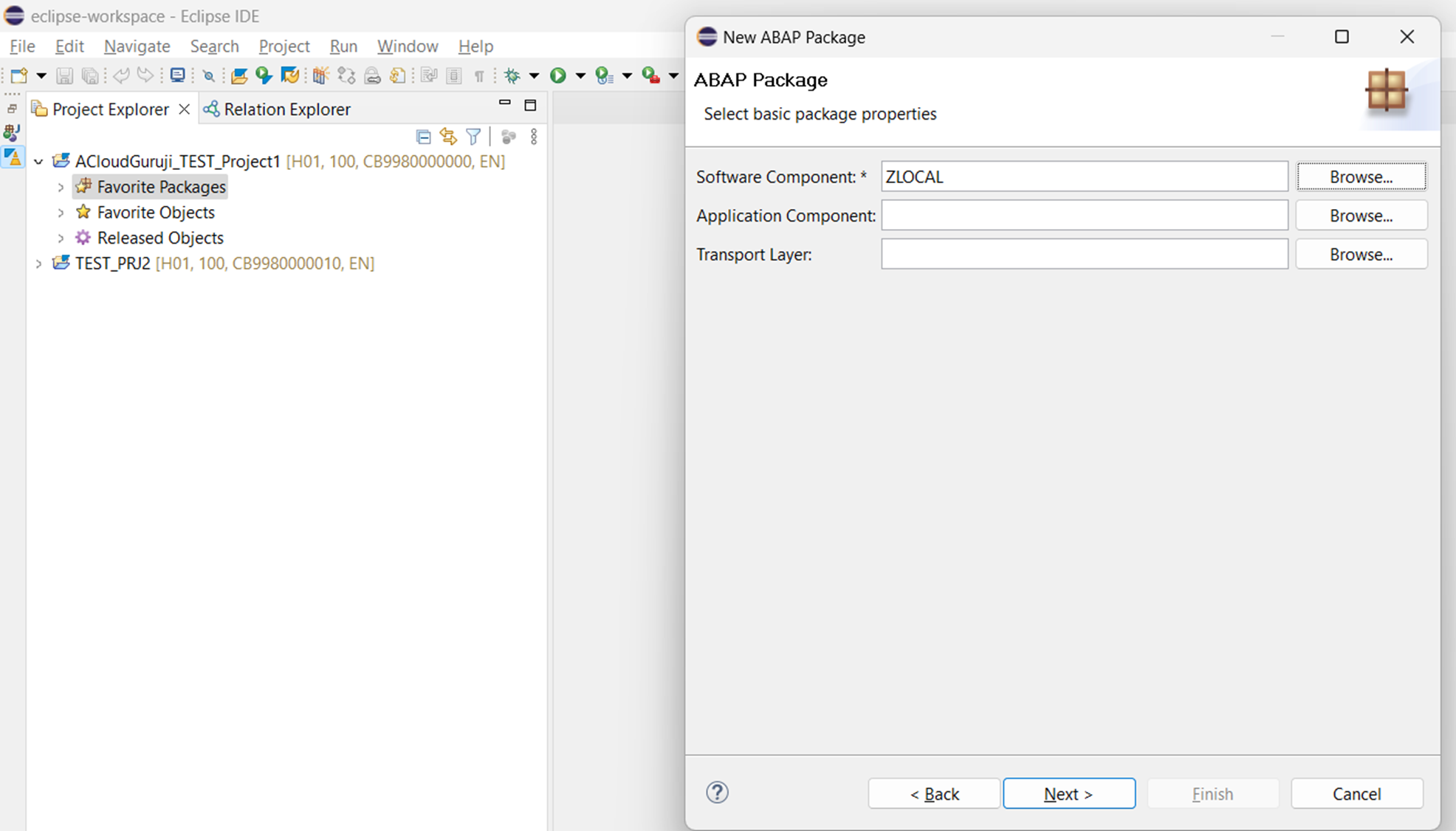Maximize the Project Explorer view panel

[530, 106]
